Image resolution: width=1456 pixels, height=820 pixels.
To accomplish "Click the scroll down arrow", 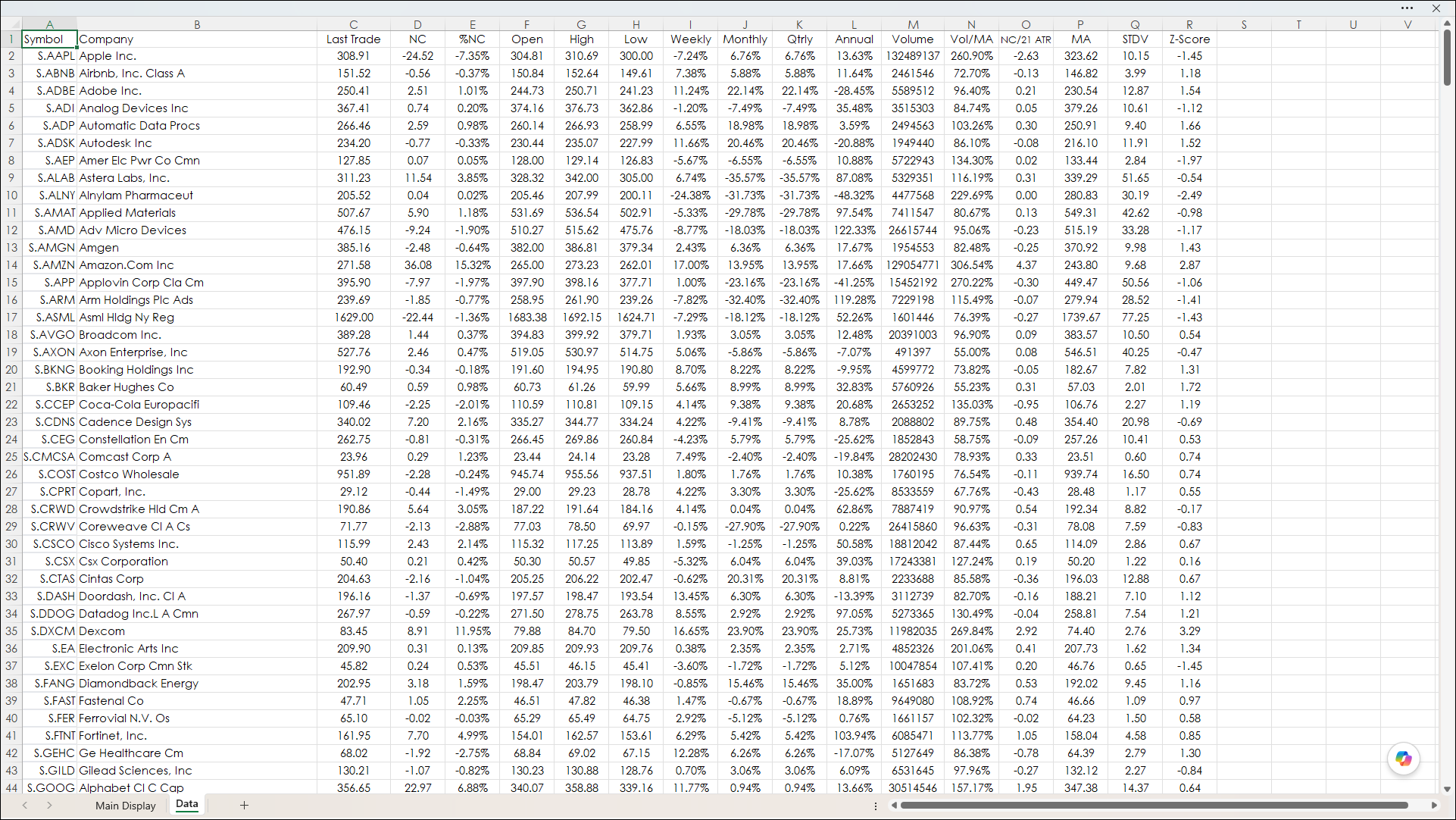I will 1447,789.
